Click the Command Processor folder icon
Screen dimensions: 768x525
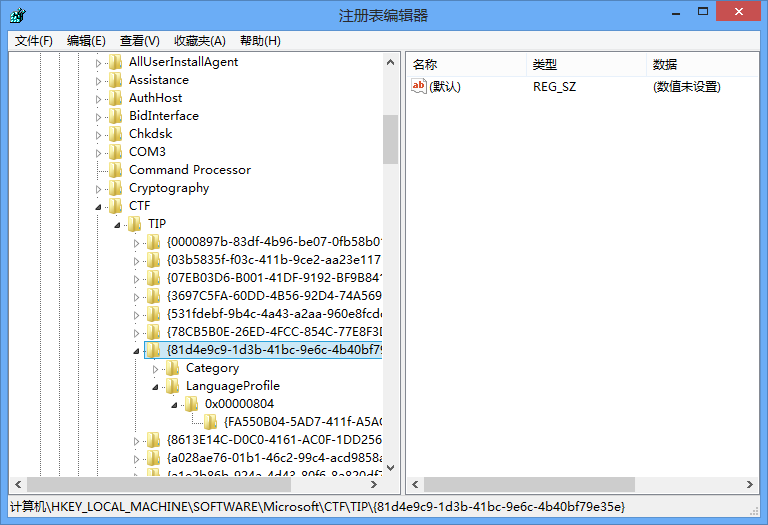click(116, 170)
